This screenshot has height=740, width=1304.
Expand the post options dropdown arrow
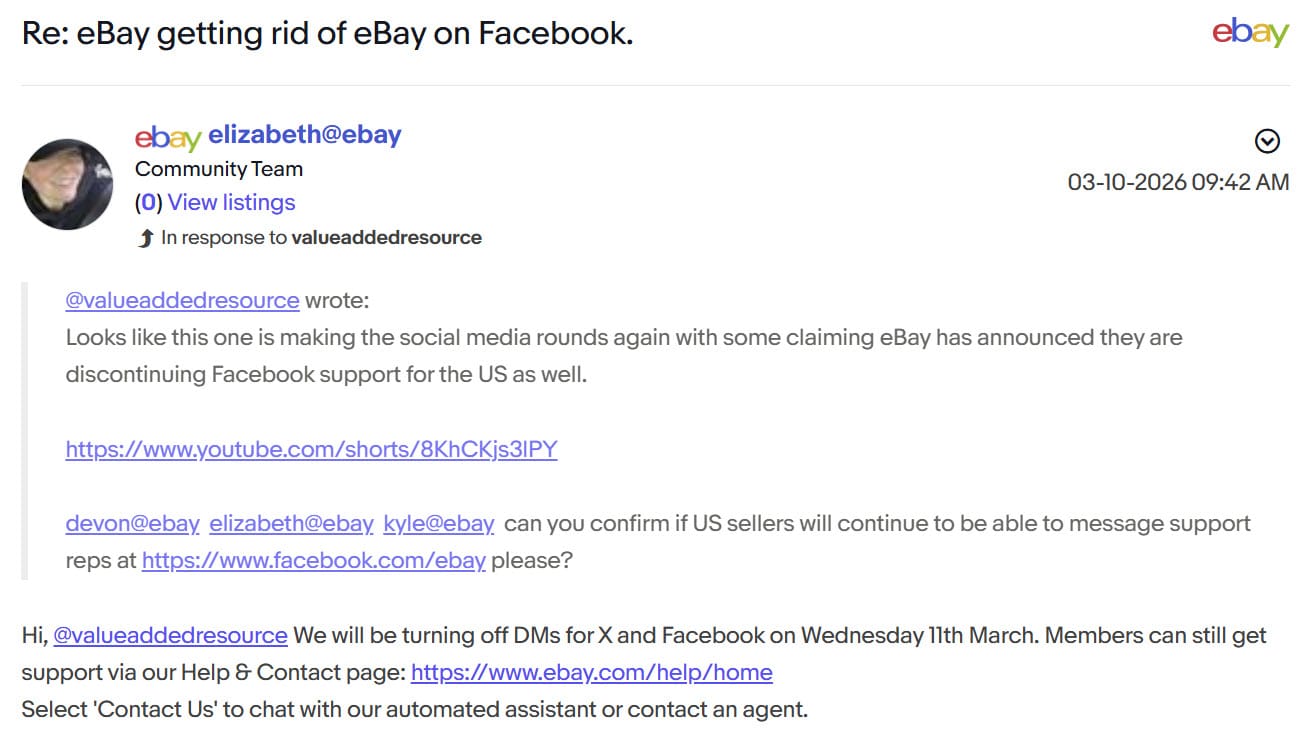(x=1267, y=142)
